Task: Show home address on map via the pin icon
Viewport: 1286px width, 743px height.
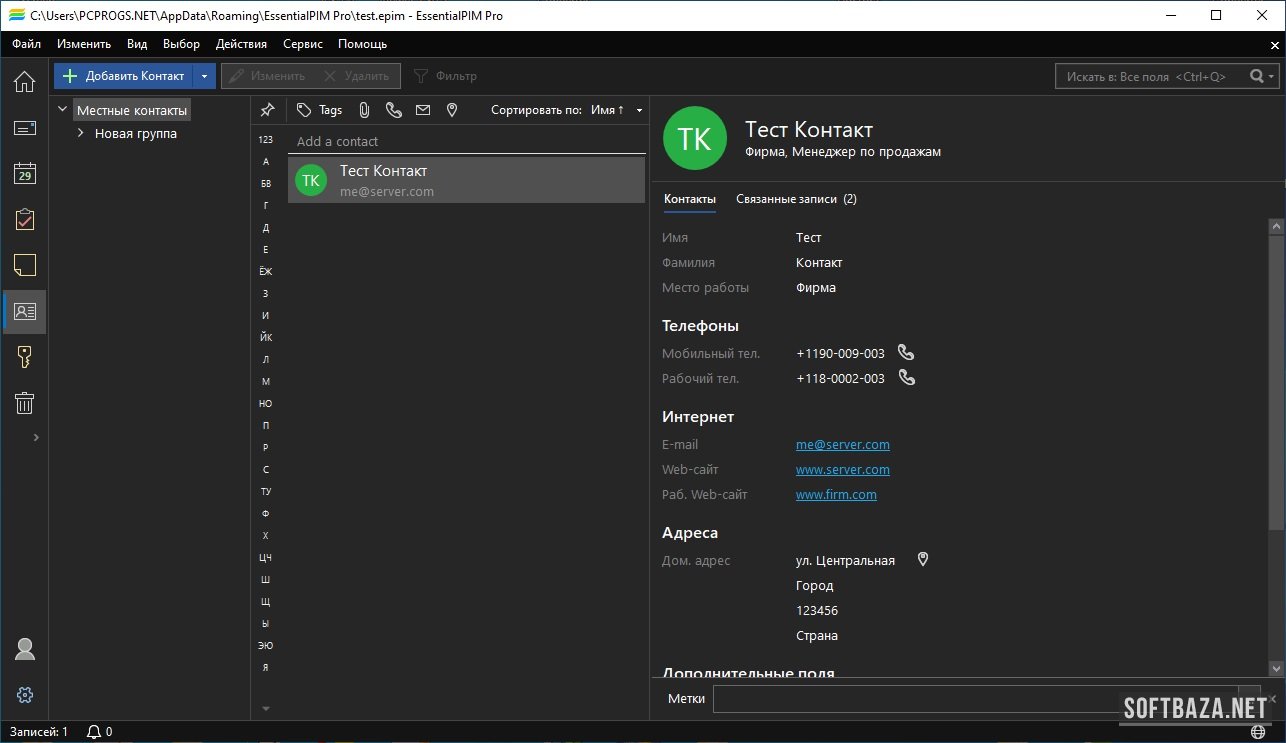Action: 923,560
